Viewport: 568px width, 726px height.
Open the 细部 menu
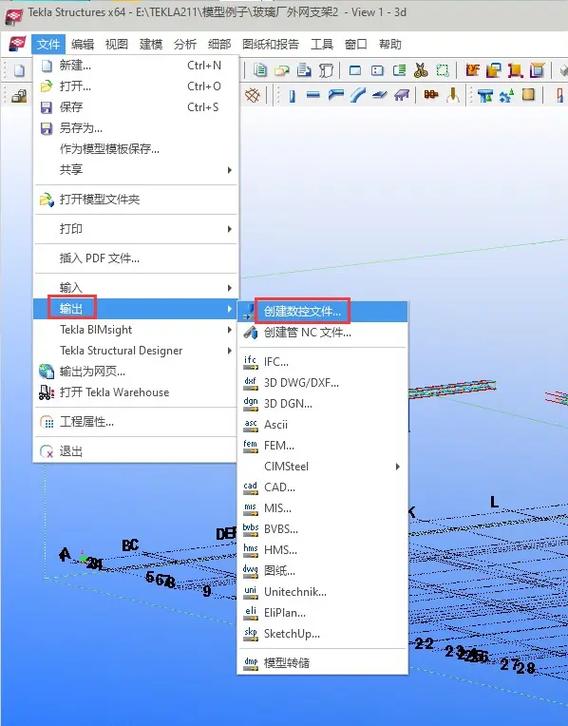(x=219, y=44)
